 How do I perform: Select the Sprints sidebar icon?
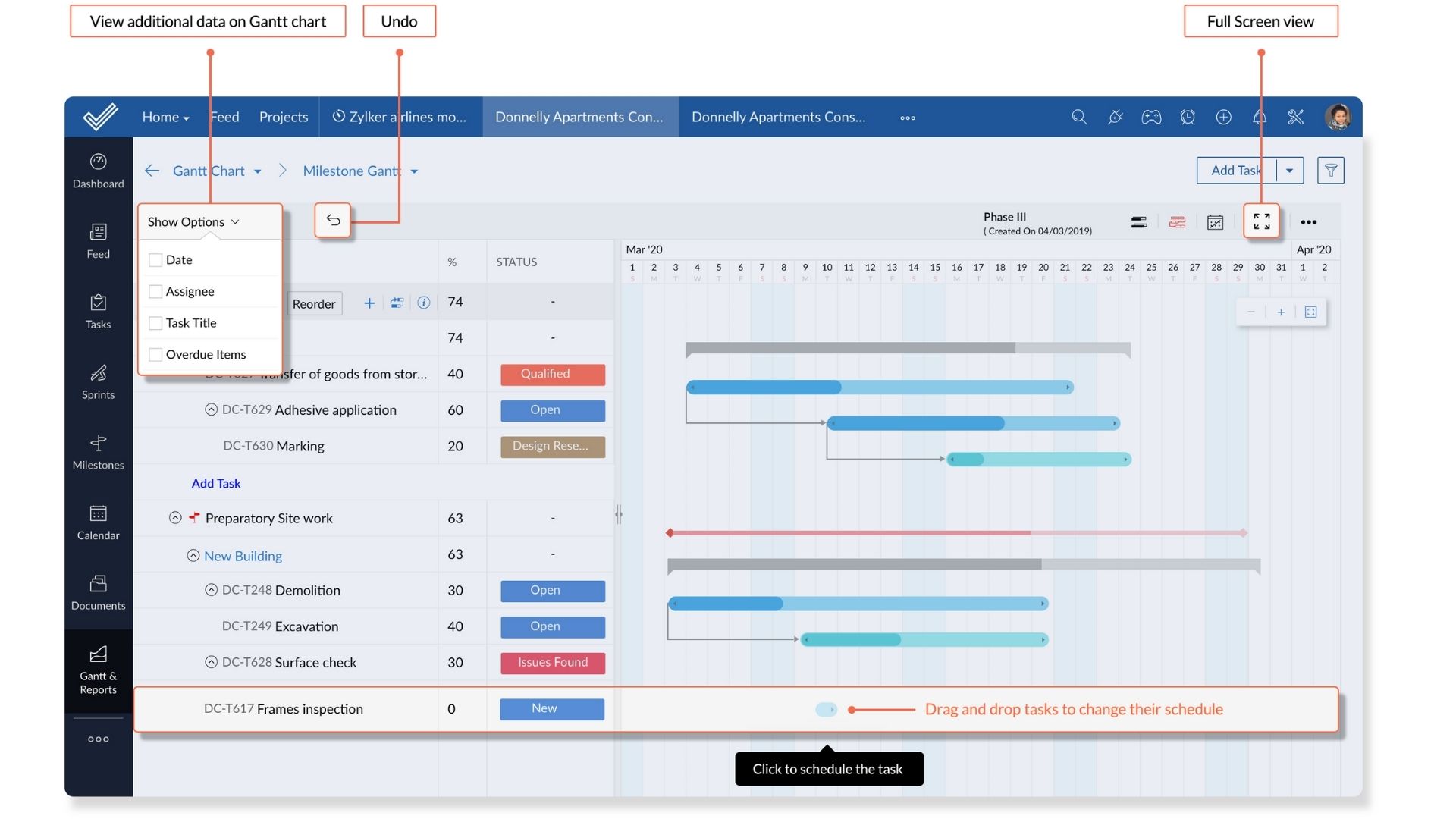coord(98,383)
